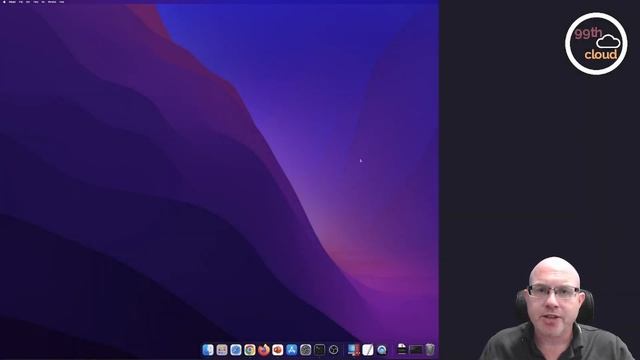Launch Terminal from the Dock
640x360 pixels.
[319, 350]
